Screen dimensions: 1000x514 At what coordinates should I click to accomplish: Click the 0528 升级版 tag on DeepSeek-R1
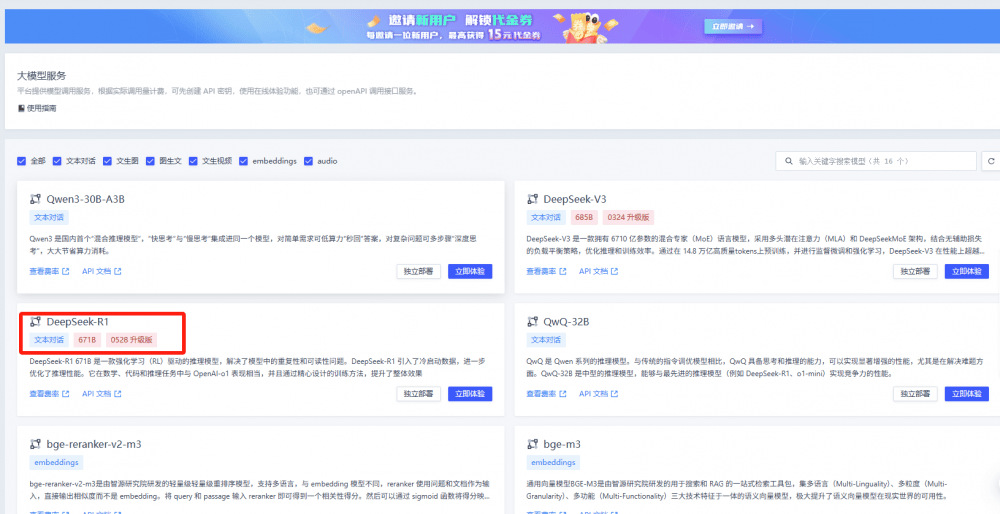(131, 340)
